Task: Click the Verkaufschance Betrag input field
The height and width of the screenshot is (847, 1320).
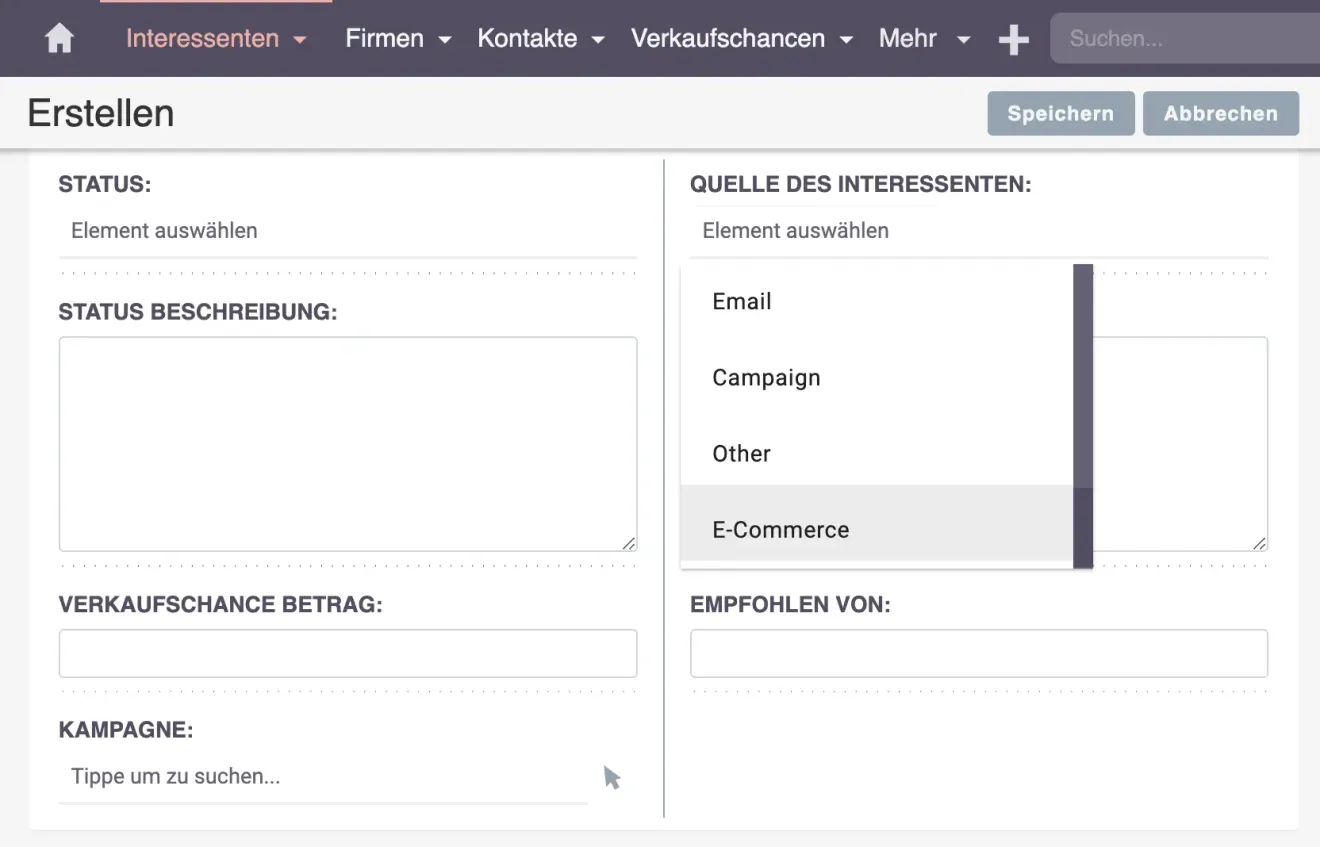Action: [x=347, y=653]
